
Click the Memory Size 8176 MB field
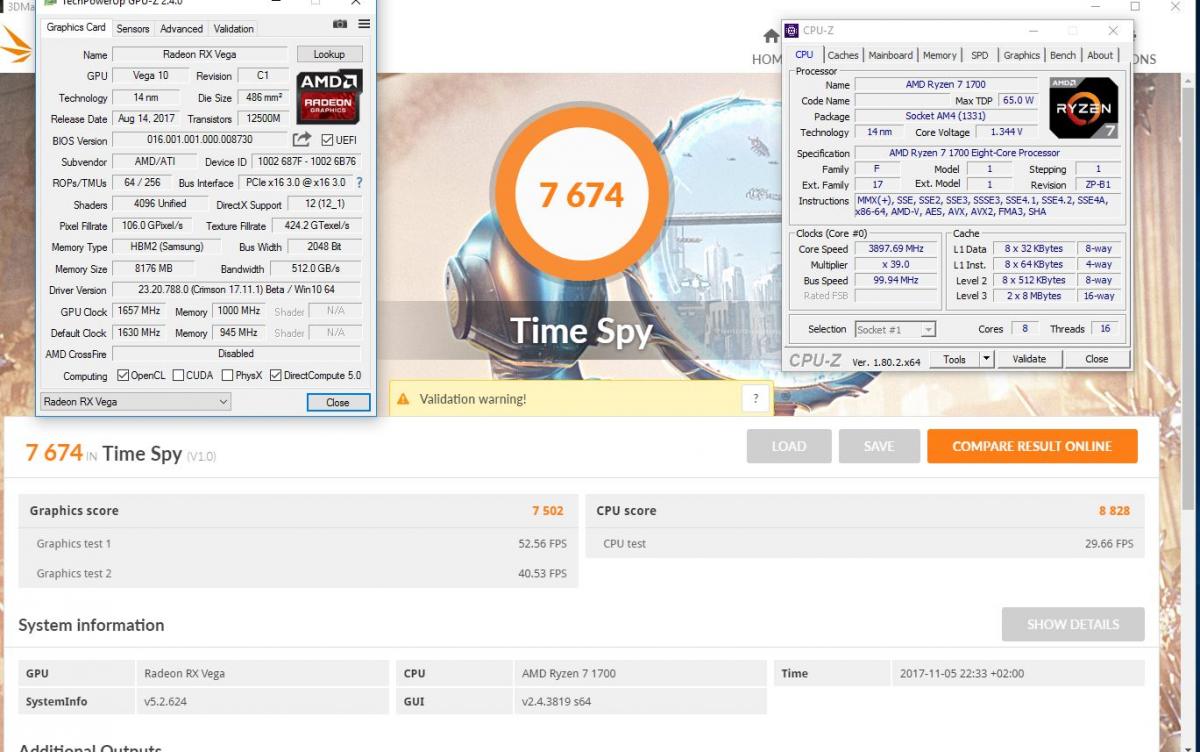(x=155, y=269)
